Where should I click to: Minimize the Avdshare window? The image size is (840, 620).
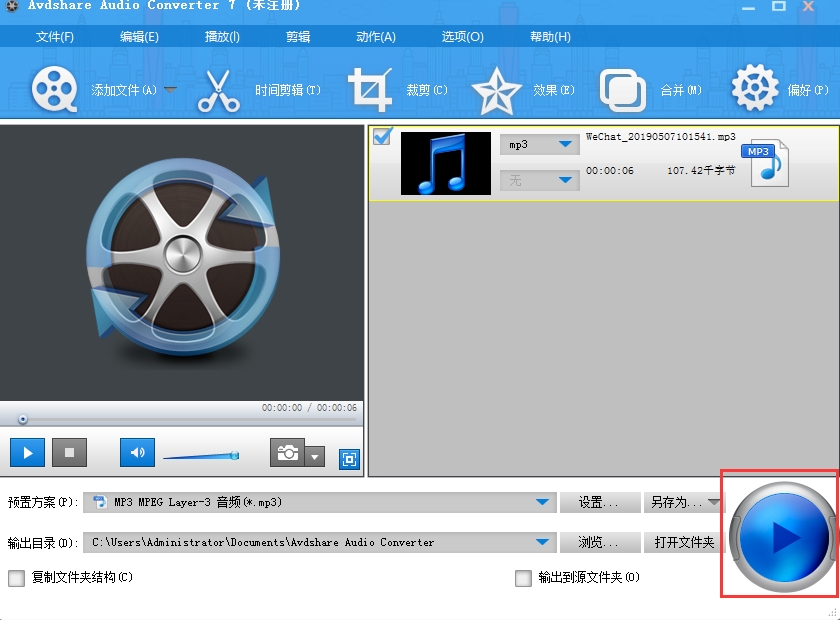748,8
